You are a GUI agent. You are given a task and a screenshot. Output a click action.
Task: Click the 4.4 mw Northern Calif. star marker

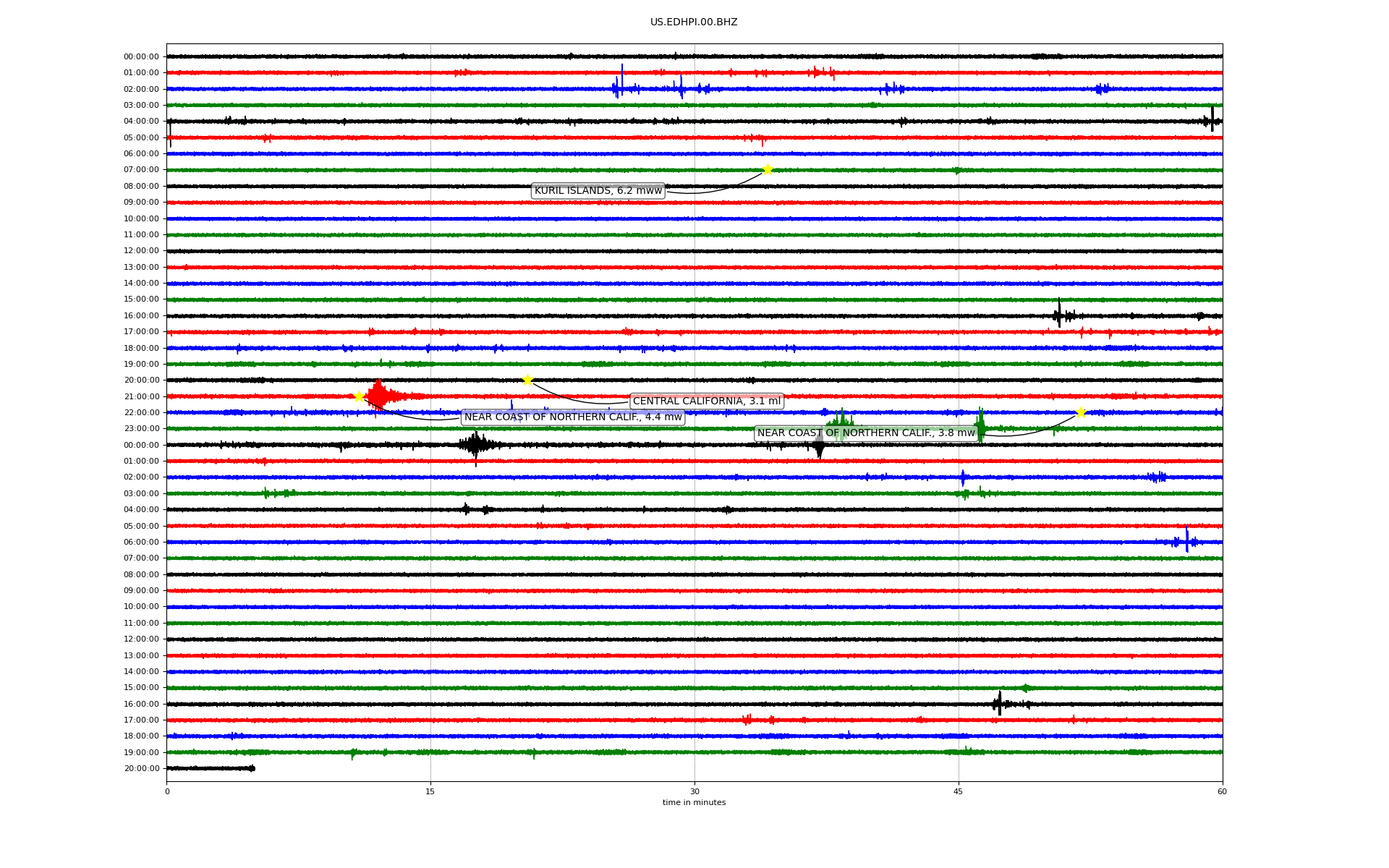pyautogui.click(x=359, y=396)
